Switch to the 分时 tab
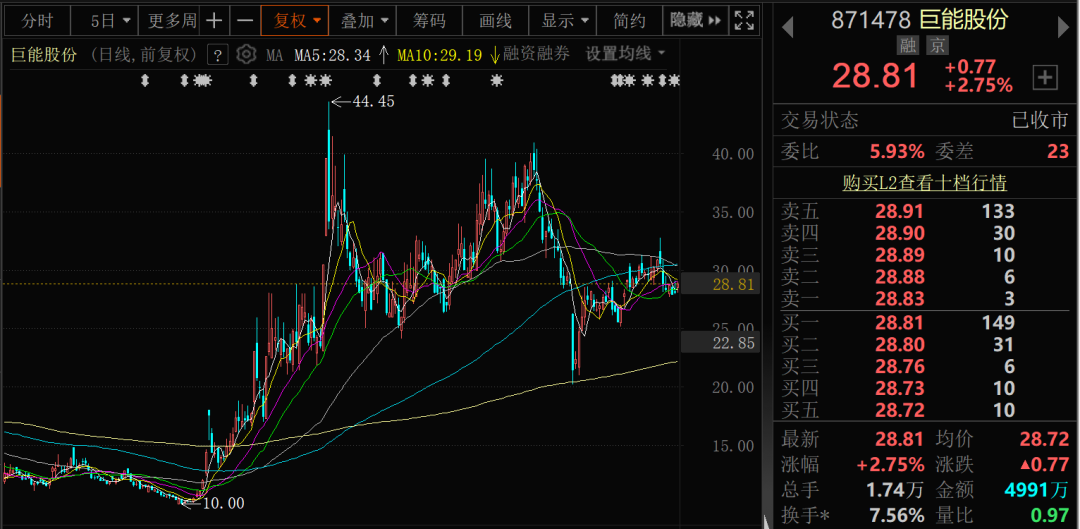Viewport: 1080px width, 529px height. (37, 21)
